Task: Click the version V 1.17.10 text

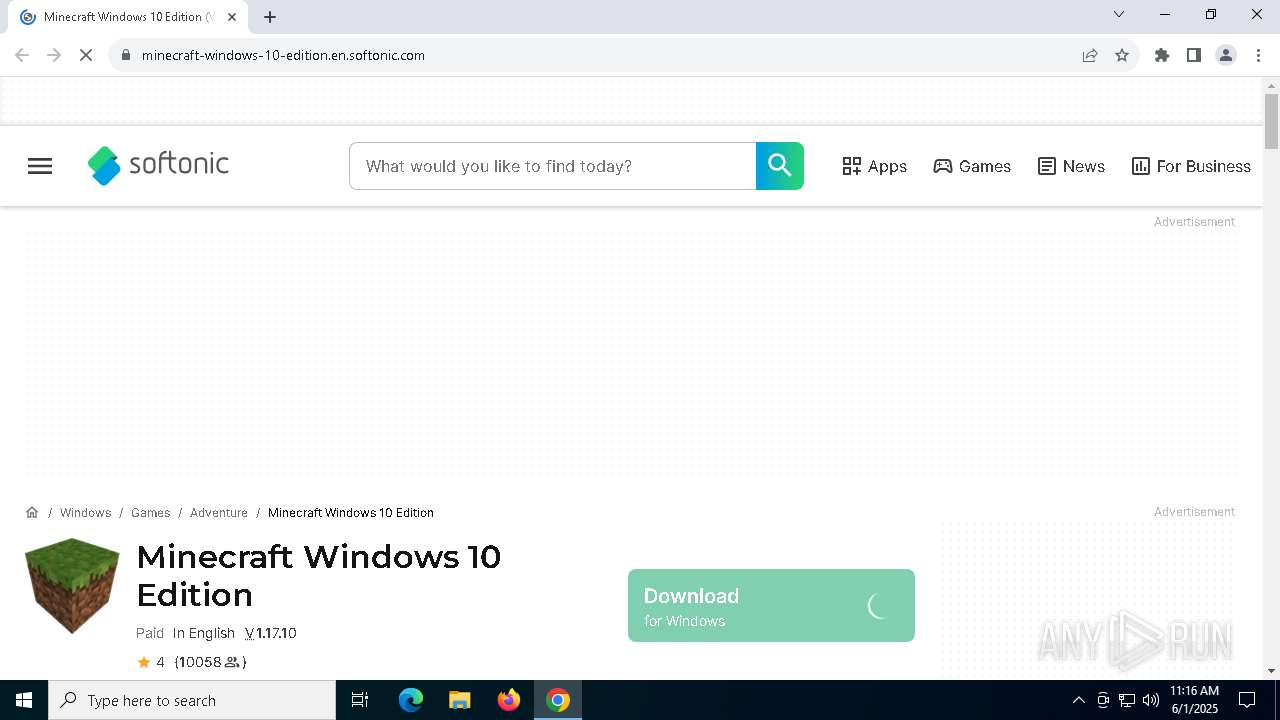Action: click(271, 633)
